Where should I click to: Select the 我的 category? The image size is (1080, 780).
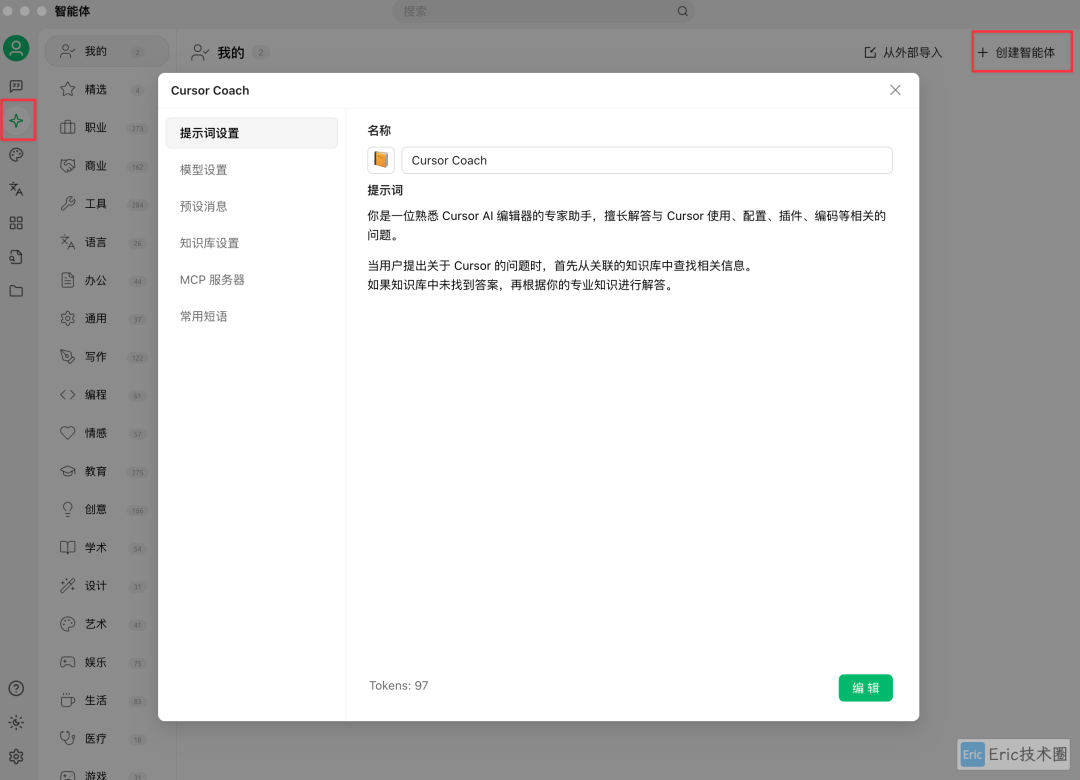pyautogui.click(x=107, y=52)
